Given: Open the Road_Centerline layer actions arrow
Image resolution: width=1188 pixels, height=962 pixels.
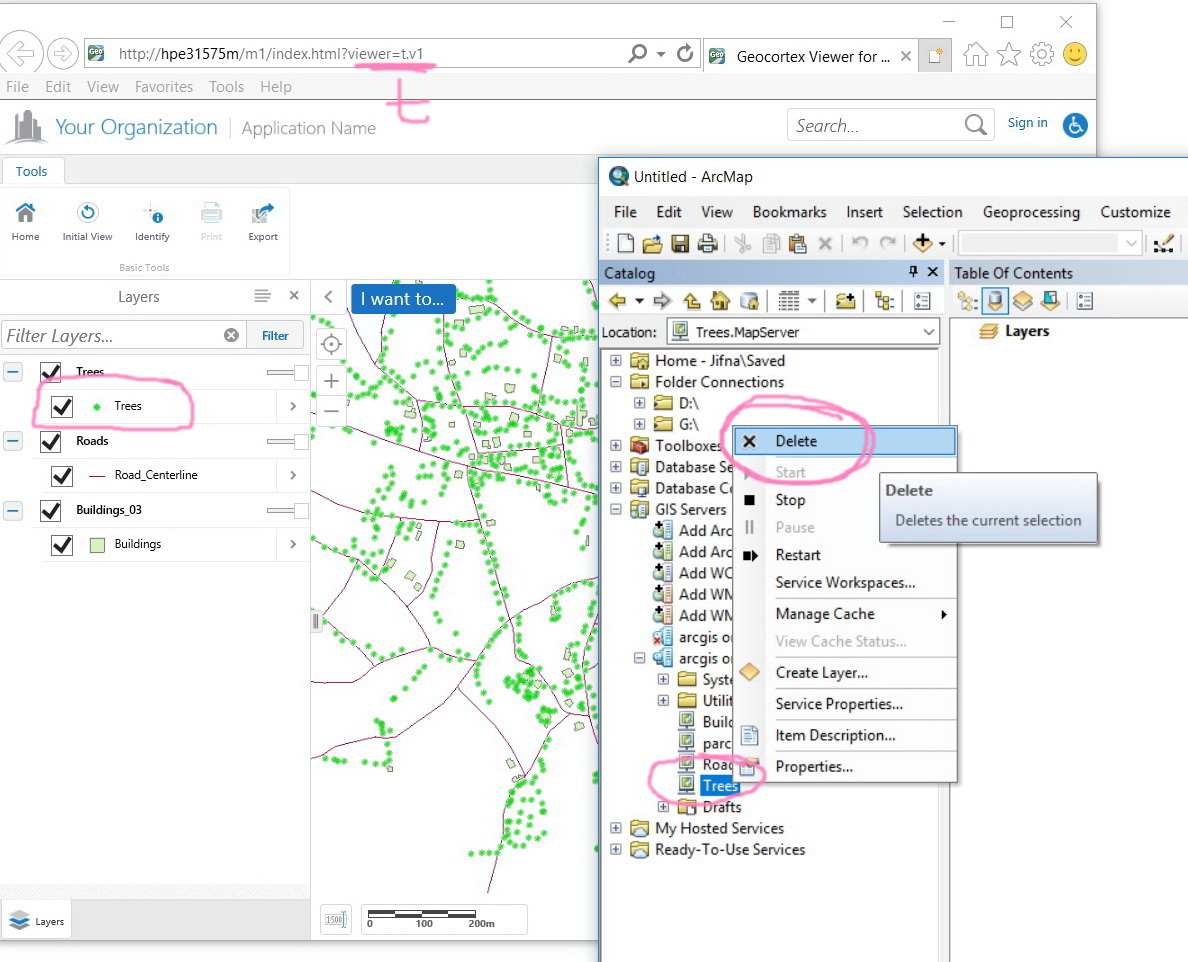Looking at the screenshot, I should (x=293, y=475).
